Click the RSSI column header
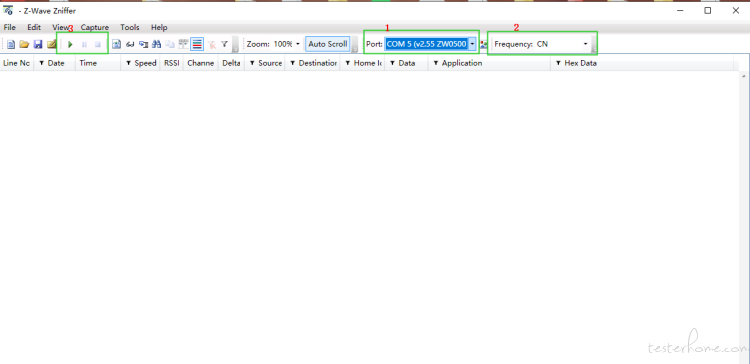 pyautogui.click(x=171, y=63)
